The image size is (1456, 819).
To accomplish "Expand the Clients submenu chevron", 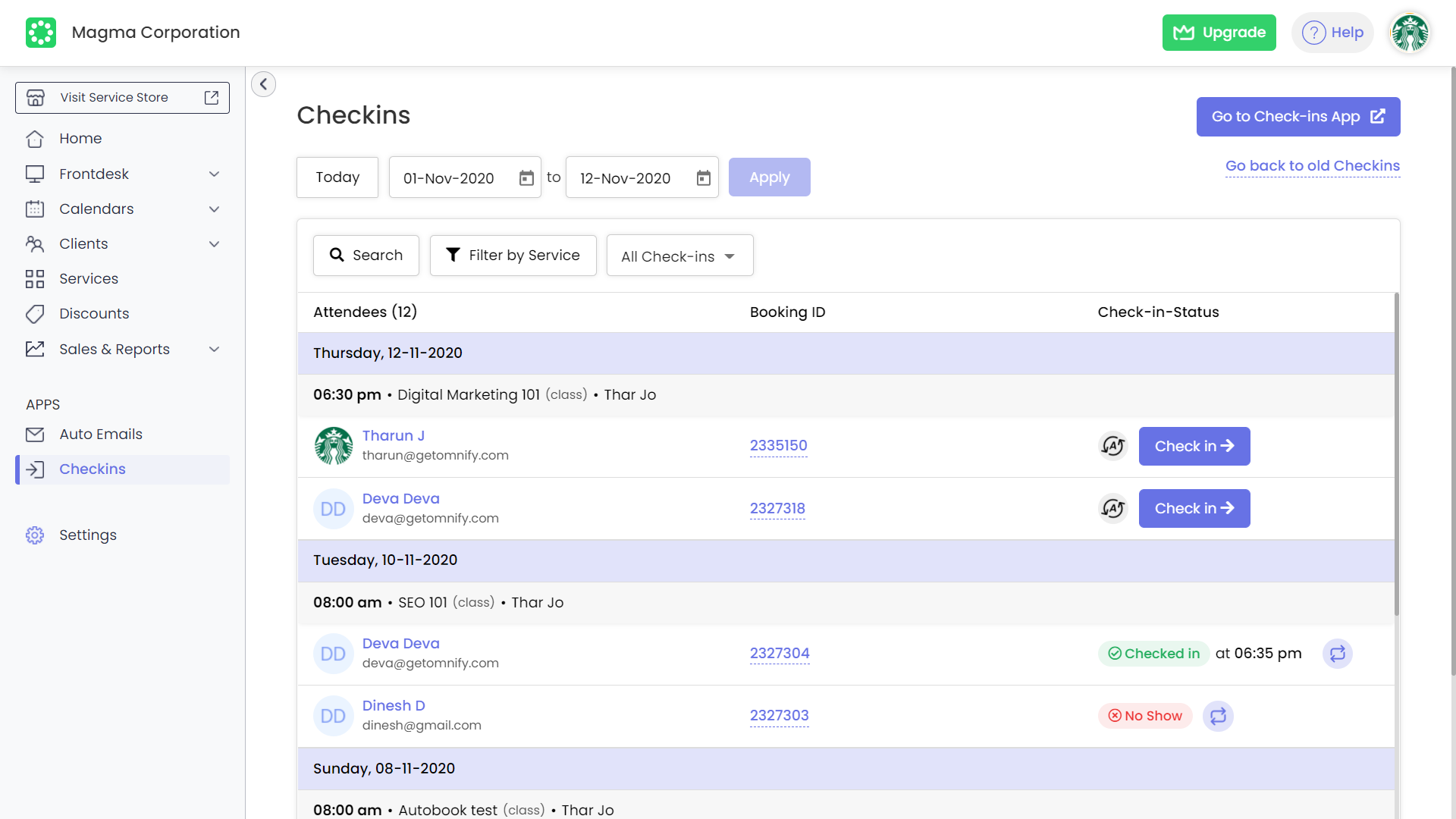I will pyautogui.click(x=214, y=244).
